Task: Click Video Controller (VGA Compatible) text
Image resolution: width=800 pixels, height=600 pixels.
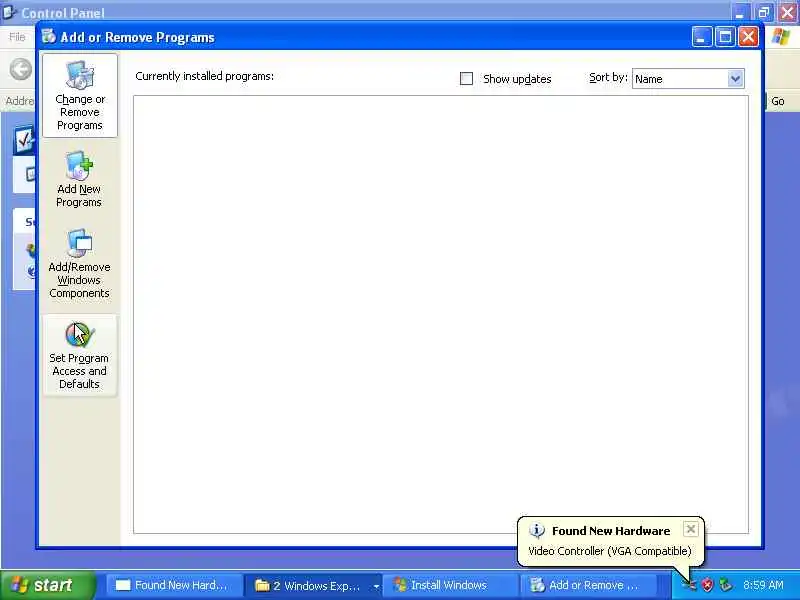Action: point(610,551)
